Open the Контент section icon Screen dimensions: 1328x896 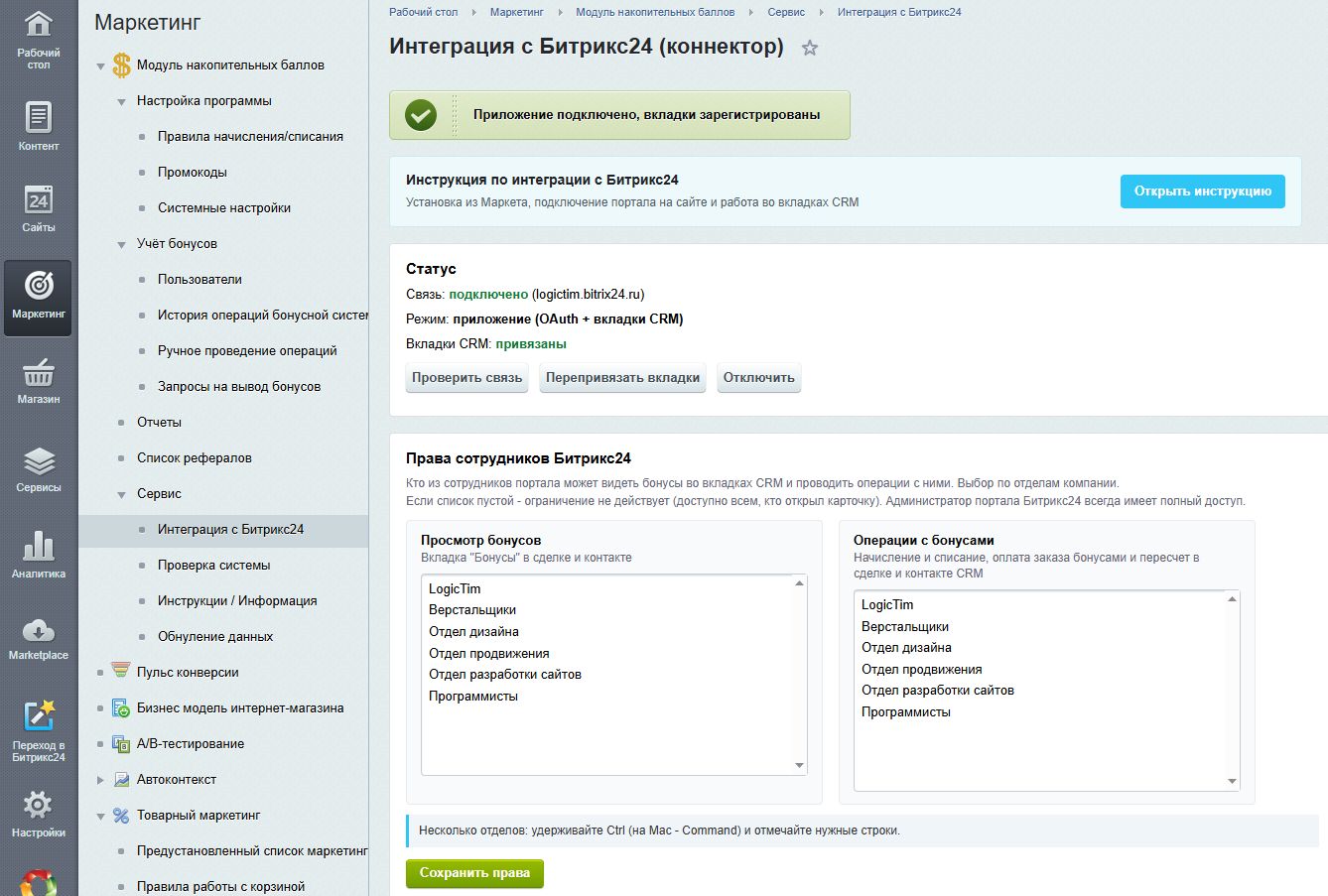[39, 117]
